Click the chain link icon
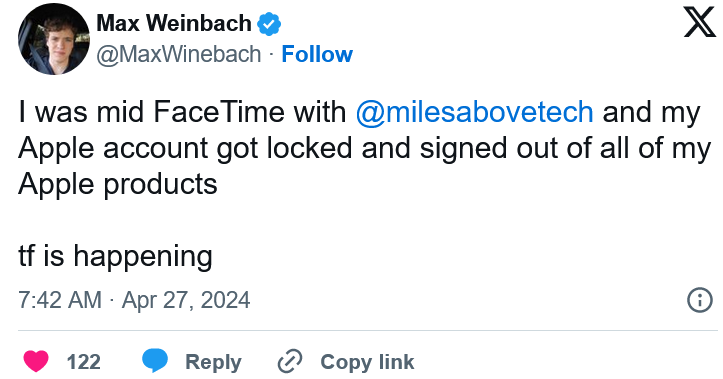This screenshot has width=723, height=379. point(290,361)
